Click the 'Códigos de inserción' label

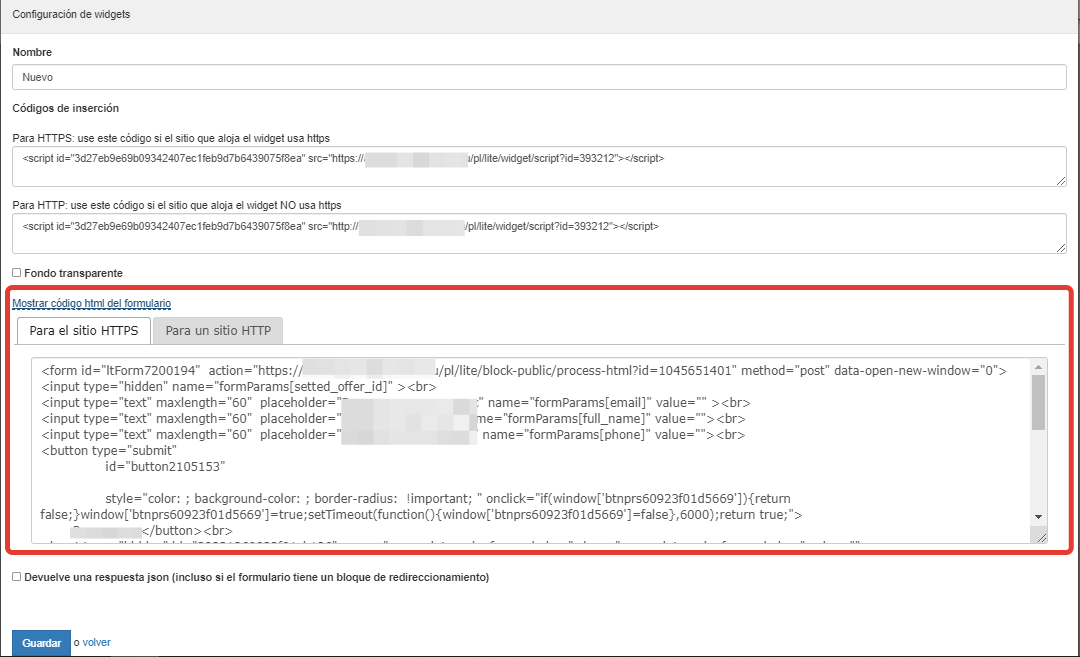pos(65,108)
